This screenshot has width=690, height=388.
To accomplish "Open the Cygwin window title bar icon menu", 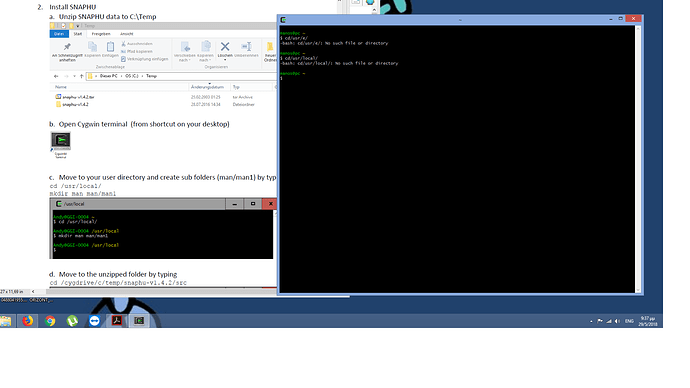I will (x=283, y=20).
